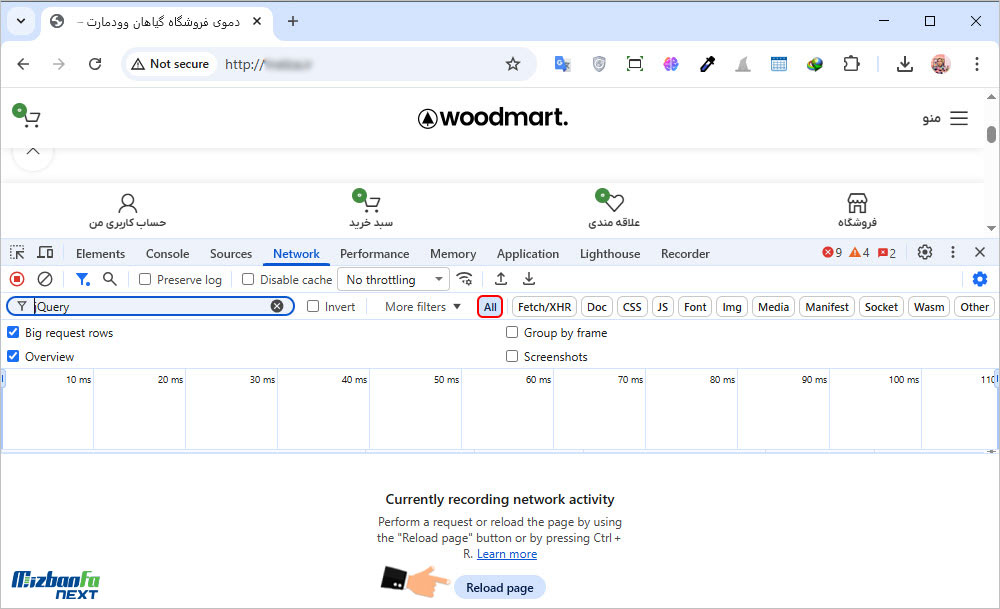The width and height of the screenshot is (1000, 609).
Task: Switch to the Console tab
Action: pyautogui.click(x=167, y=254)
